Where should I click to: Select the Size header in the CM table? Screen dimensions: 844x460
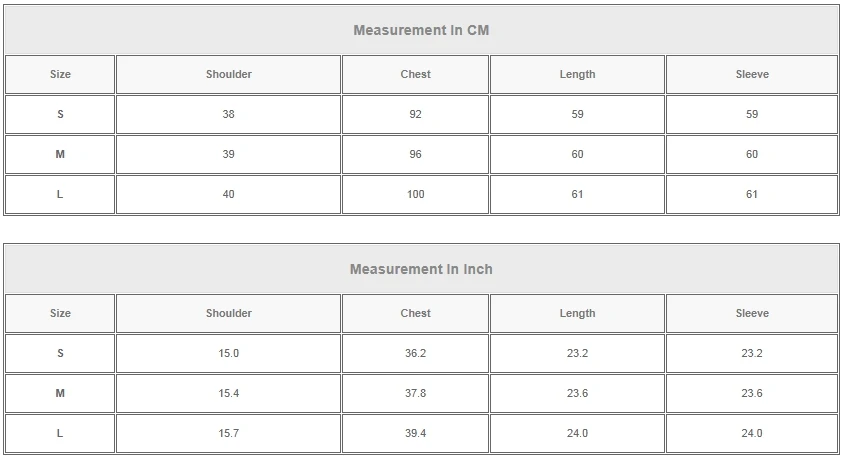pyautogui.click(x=60, y=74)
